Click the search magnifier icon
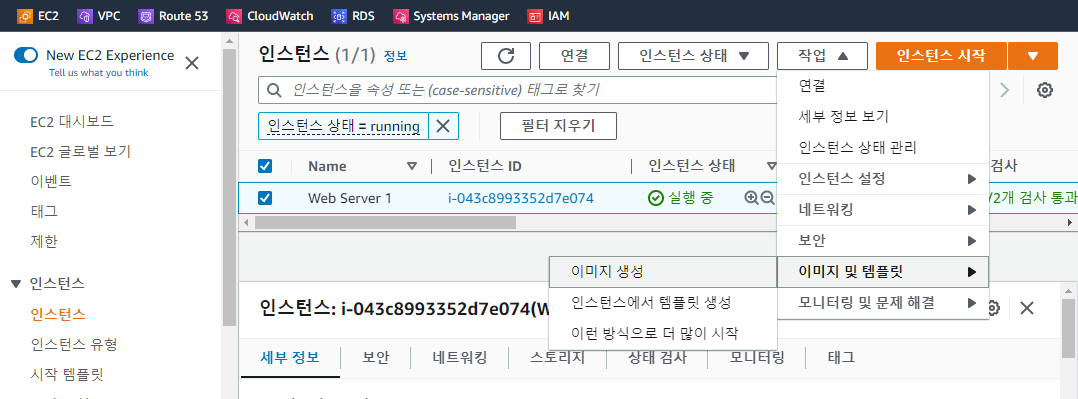 point(274,90)
